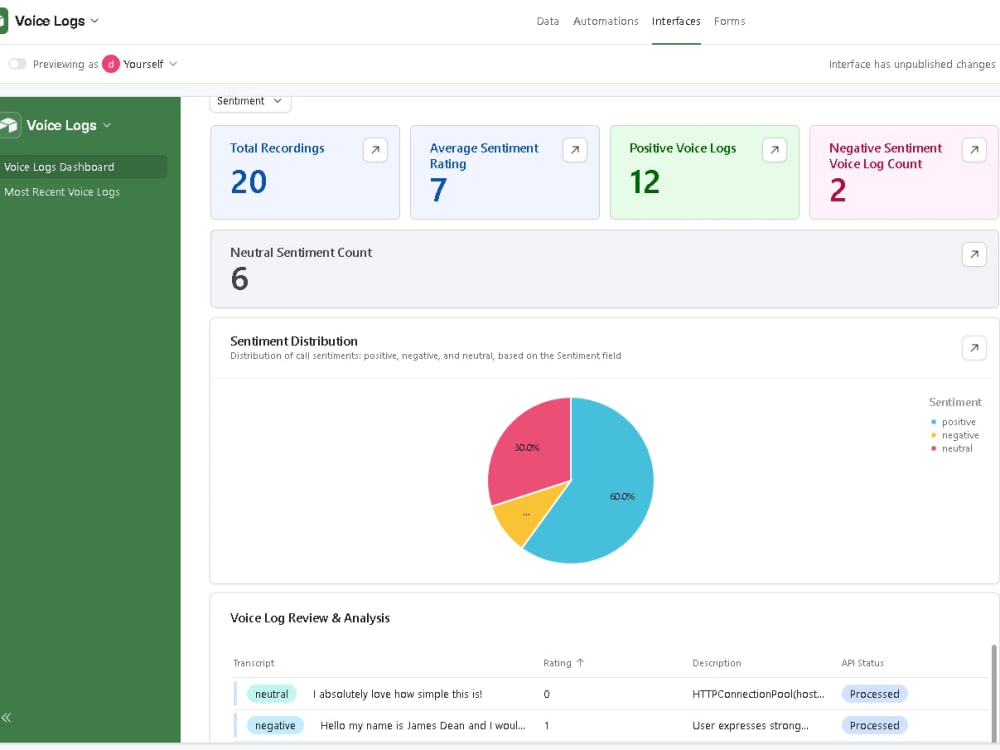Expand the Positive Voice Logs card

774,150
